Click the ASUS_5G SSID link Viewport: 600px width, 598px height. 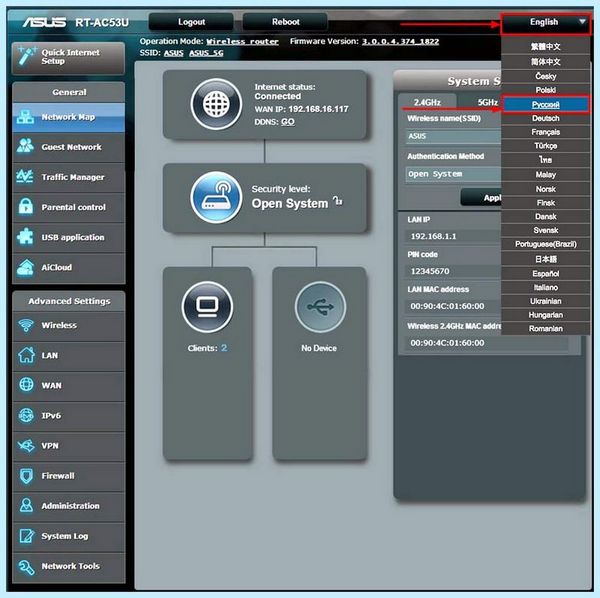click(x=206, y=53)
